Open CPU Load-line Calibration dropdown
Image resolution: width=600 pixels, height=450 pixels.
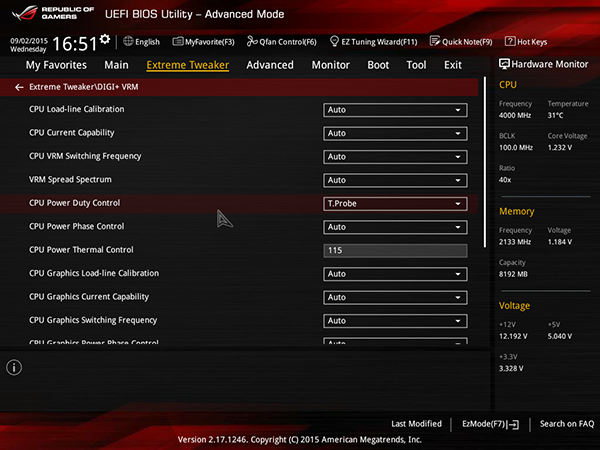pyautogui.click(x=395, y=110)
